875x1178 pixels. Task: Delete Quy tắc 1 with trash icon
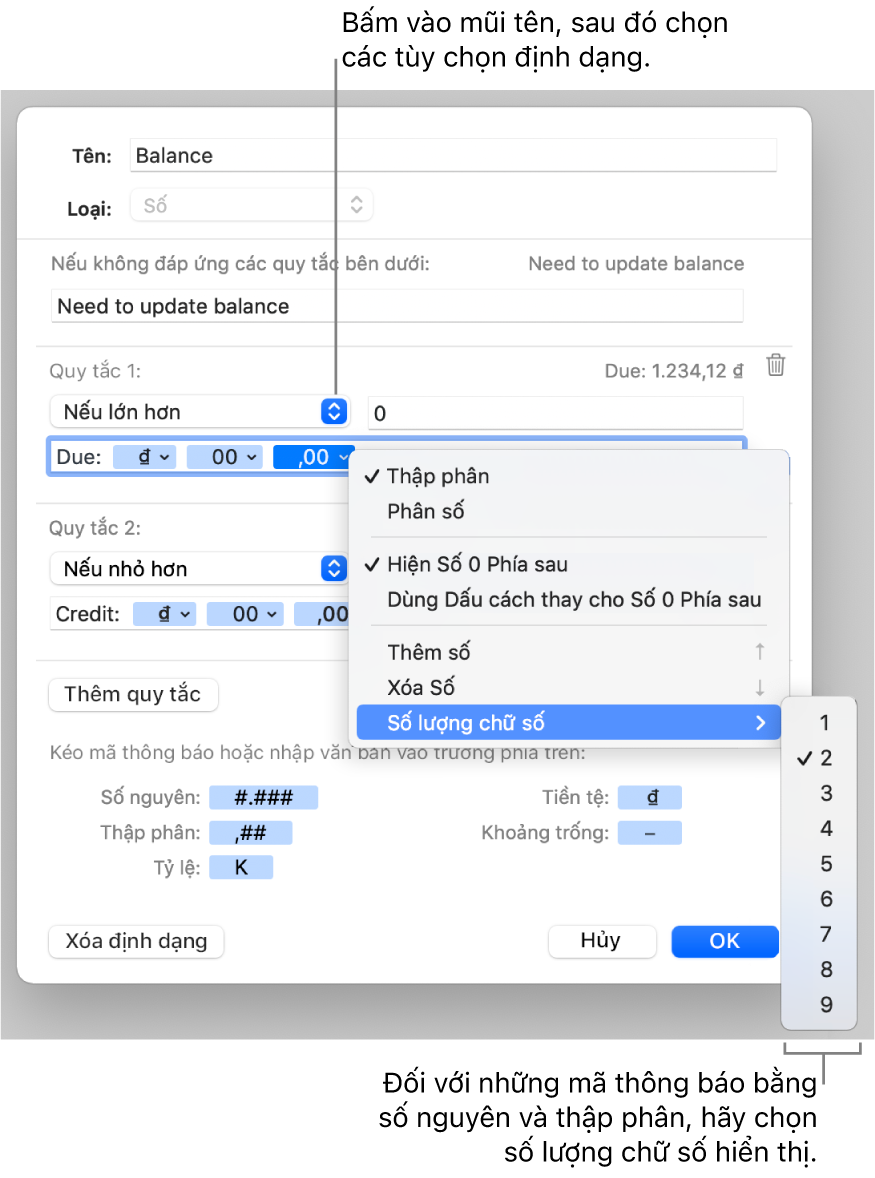coord(775,366)
